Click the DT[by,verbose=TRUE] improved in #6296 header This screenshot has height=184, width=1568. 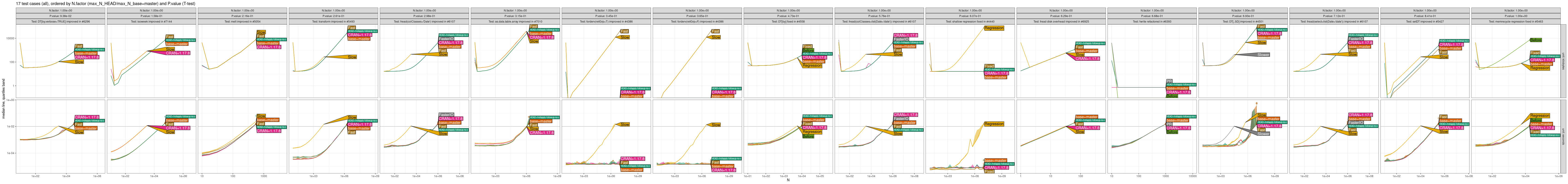tap(60, 21)
